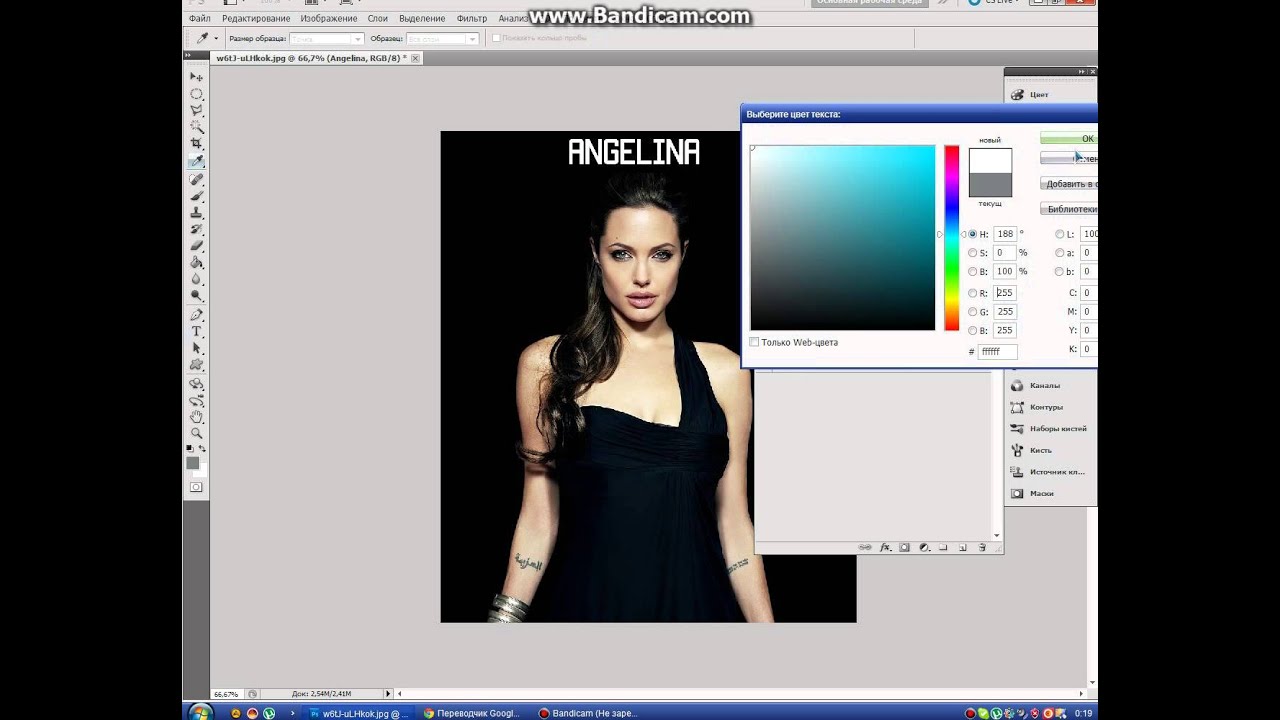Viewport: 1280px width, 720px height.
Task: Select the Elliptical Marquee tool
Action: 196,94
